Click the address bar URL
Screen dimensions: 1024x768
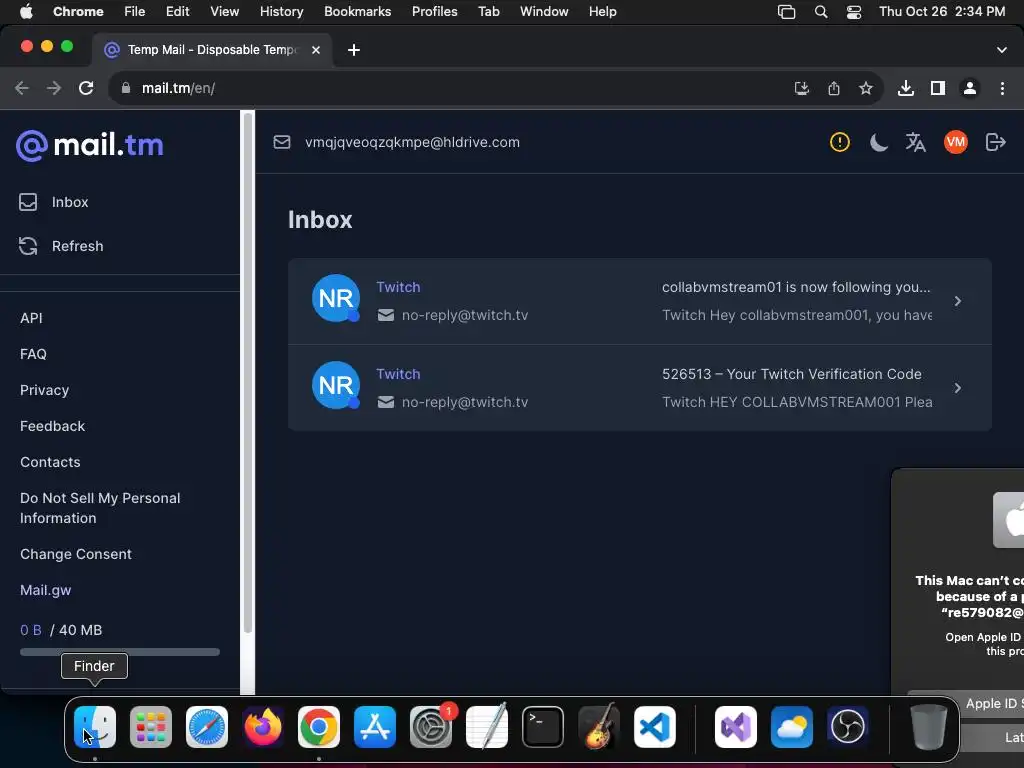pyautogui.click(x=178, y=88)
